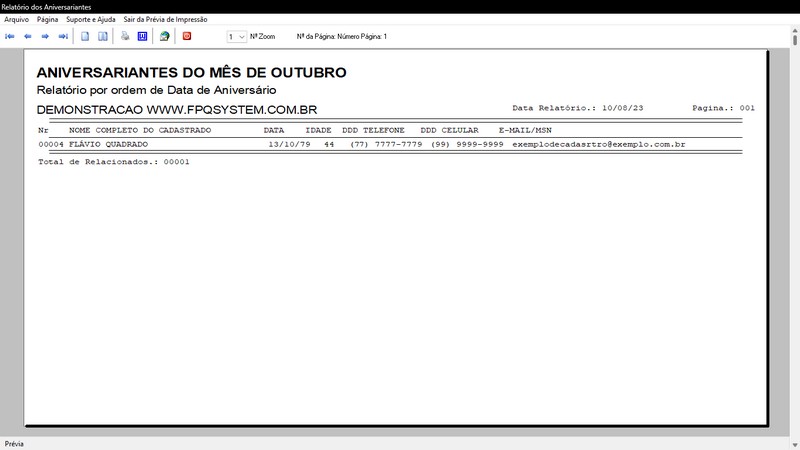Click the scrollbar down arrow
800x450 pixels.
[795, 445]
